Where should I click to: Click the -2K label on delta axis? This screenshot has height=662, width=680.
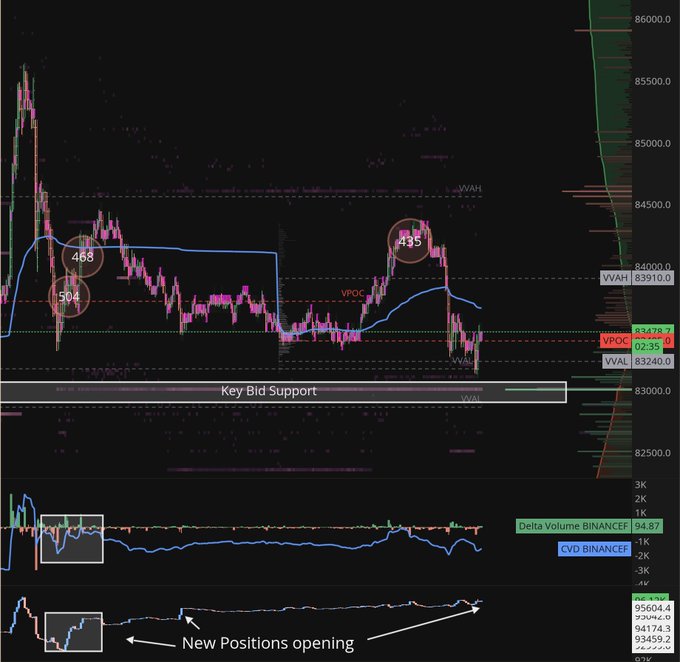(642, 556)
